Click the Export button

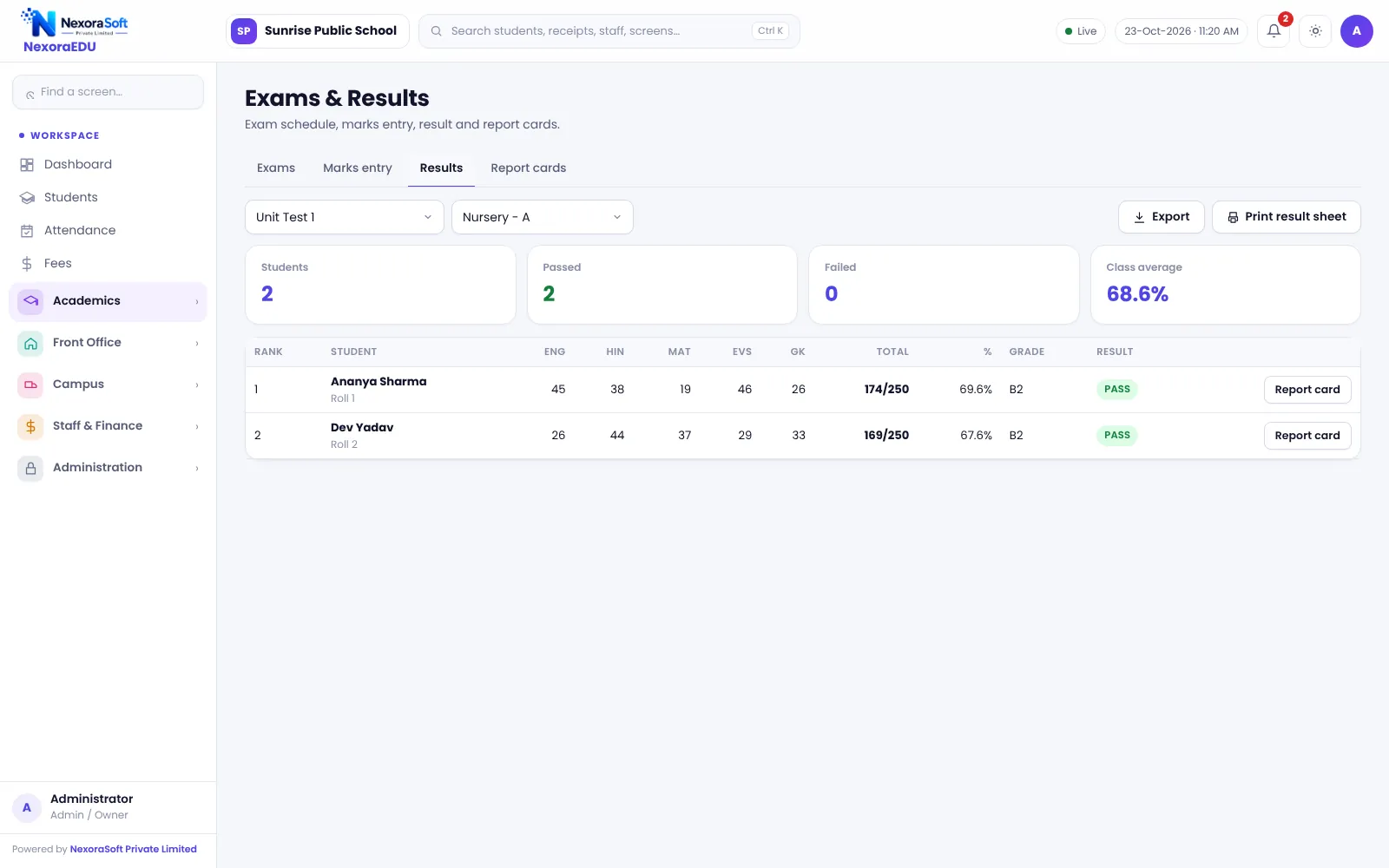pos(1162,217)
